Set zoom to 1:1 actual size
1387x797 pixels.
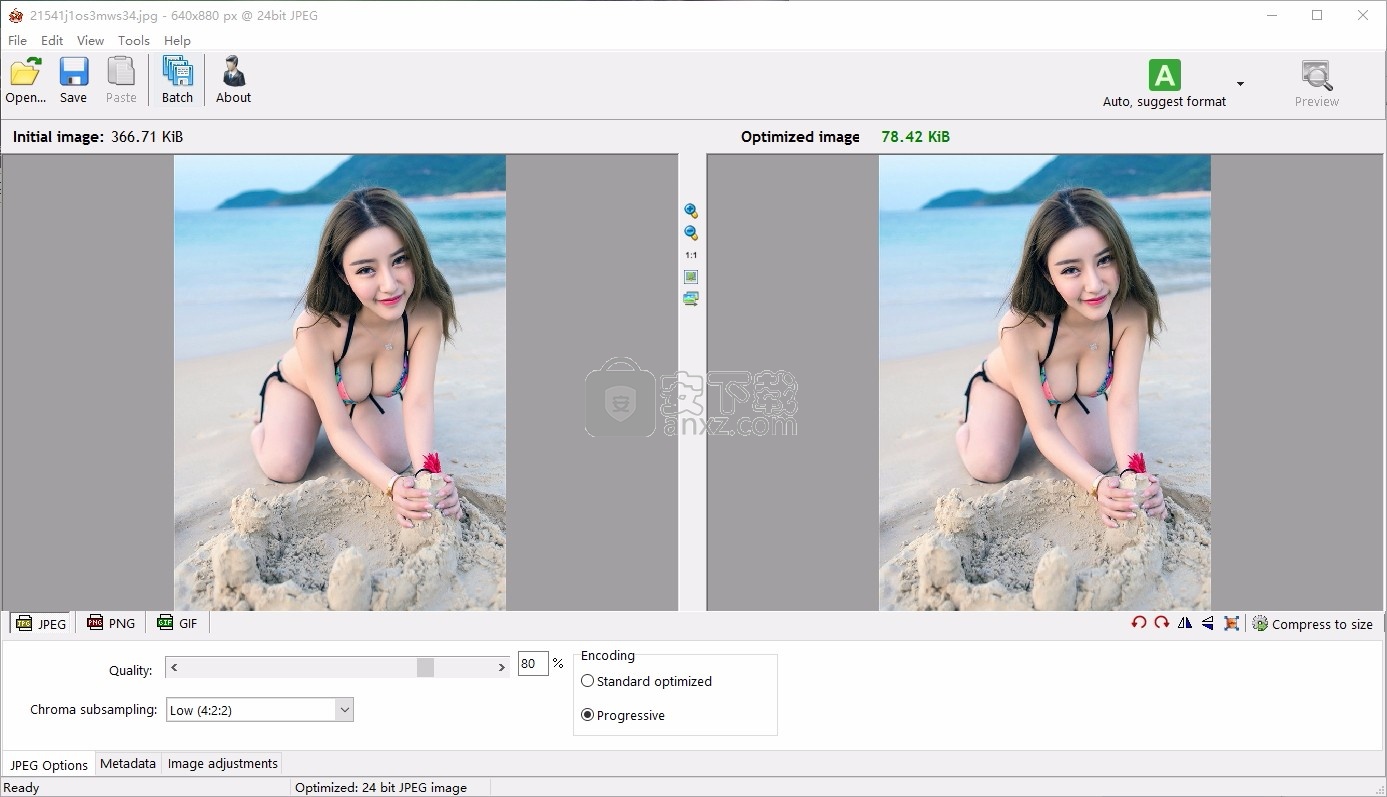pyautogui.click(x=691, y=255)
